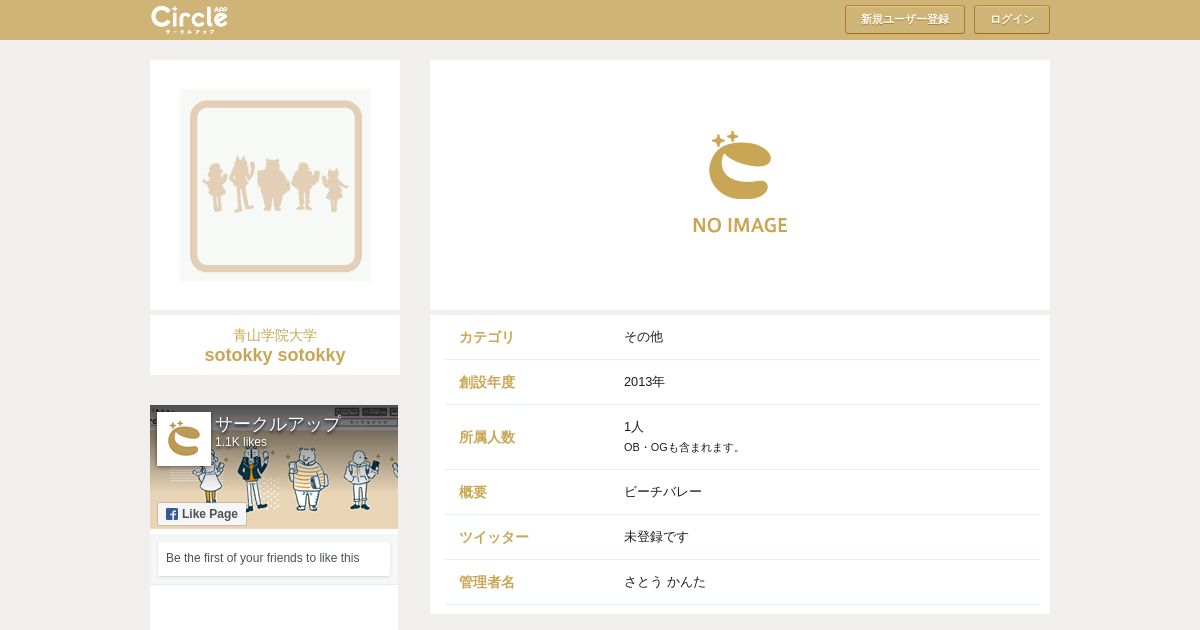Click the Facebook widget page avatar icon
The height and width of the screenshot is (630, 1200).
click(x=184, y=439)
